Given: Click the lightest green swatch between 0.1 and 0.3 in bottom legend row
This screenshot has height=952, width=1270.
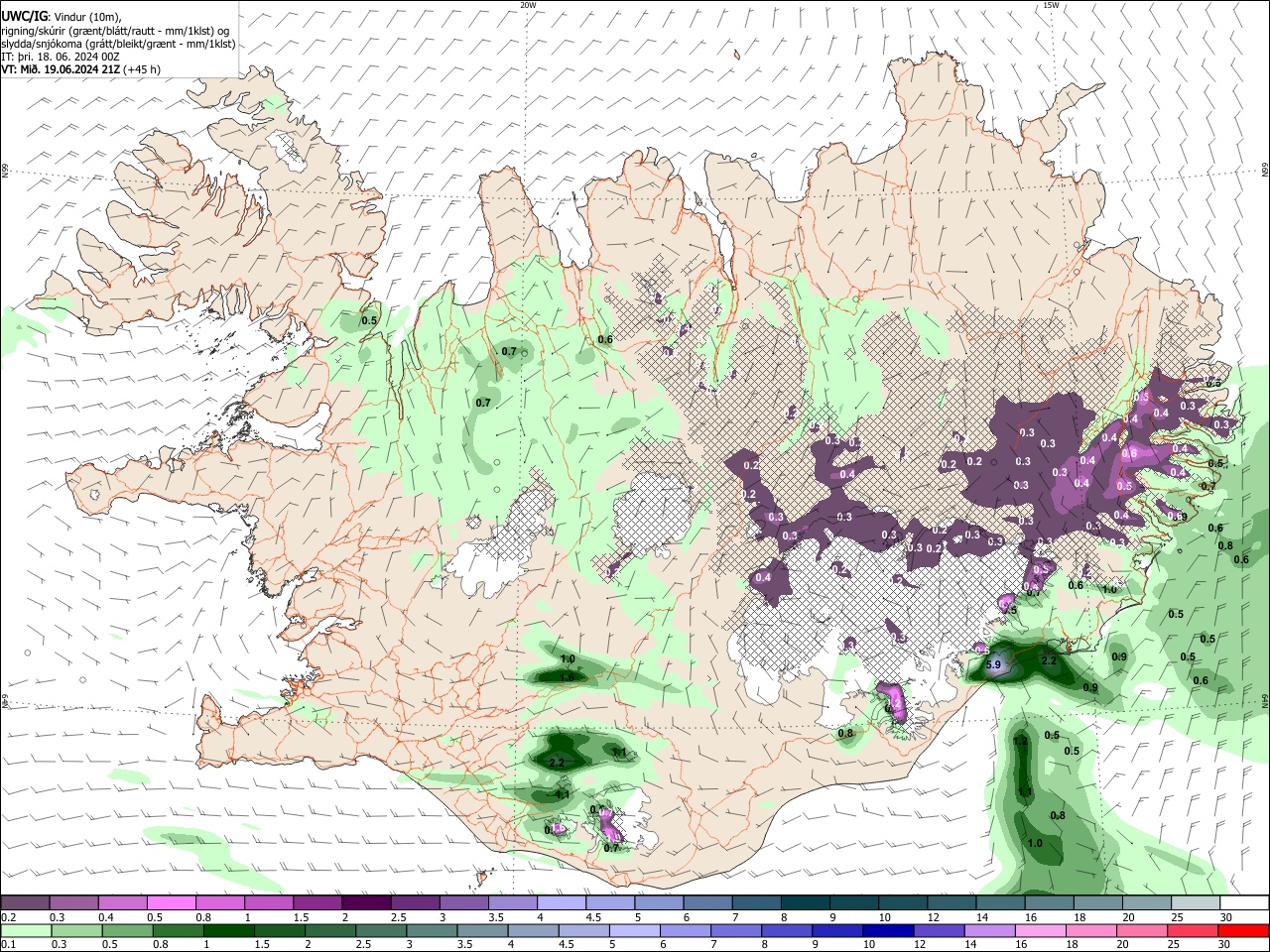Looking at the screenshot, I should (27, 930).
